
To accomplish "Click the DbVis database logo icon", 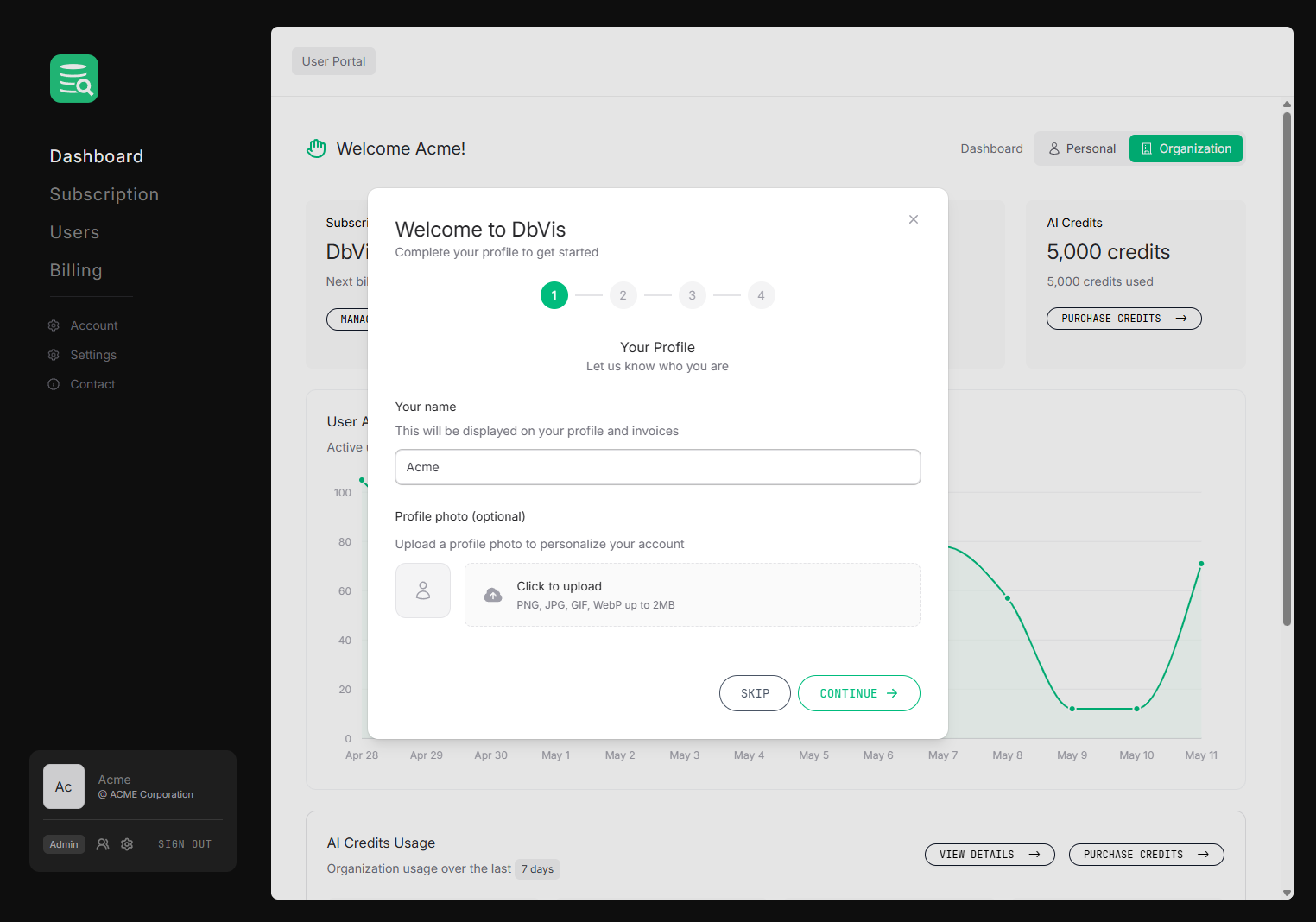I will point(74,79).
